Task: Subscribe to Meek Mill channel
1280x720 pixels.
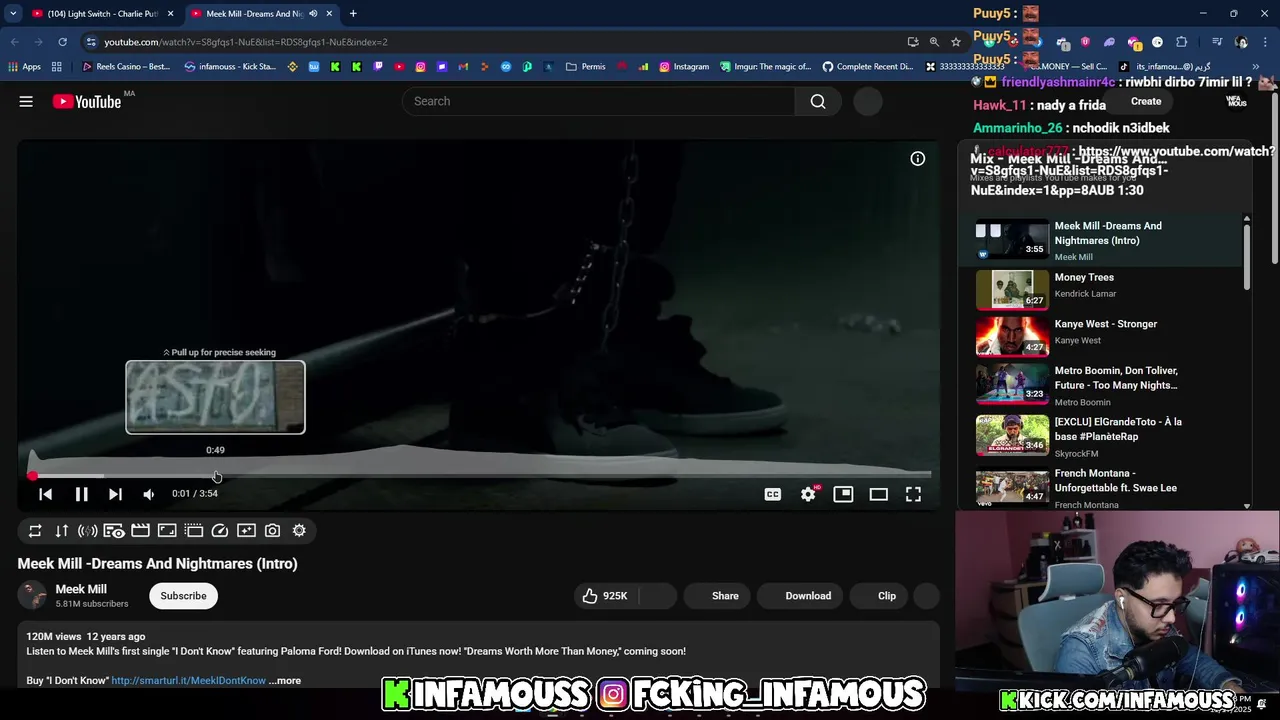Action: (183, 596)
